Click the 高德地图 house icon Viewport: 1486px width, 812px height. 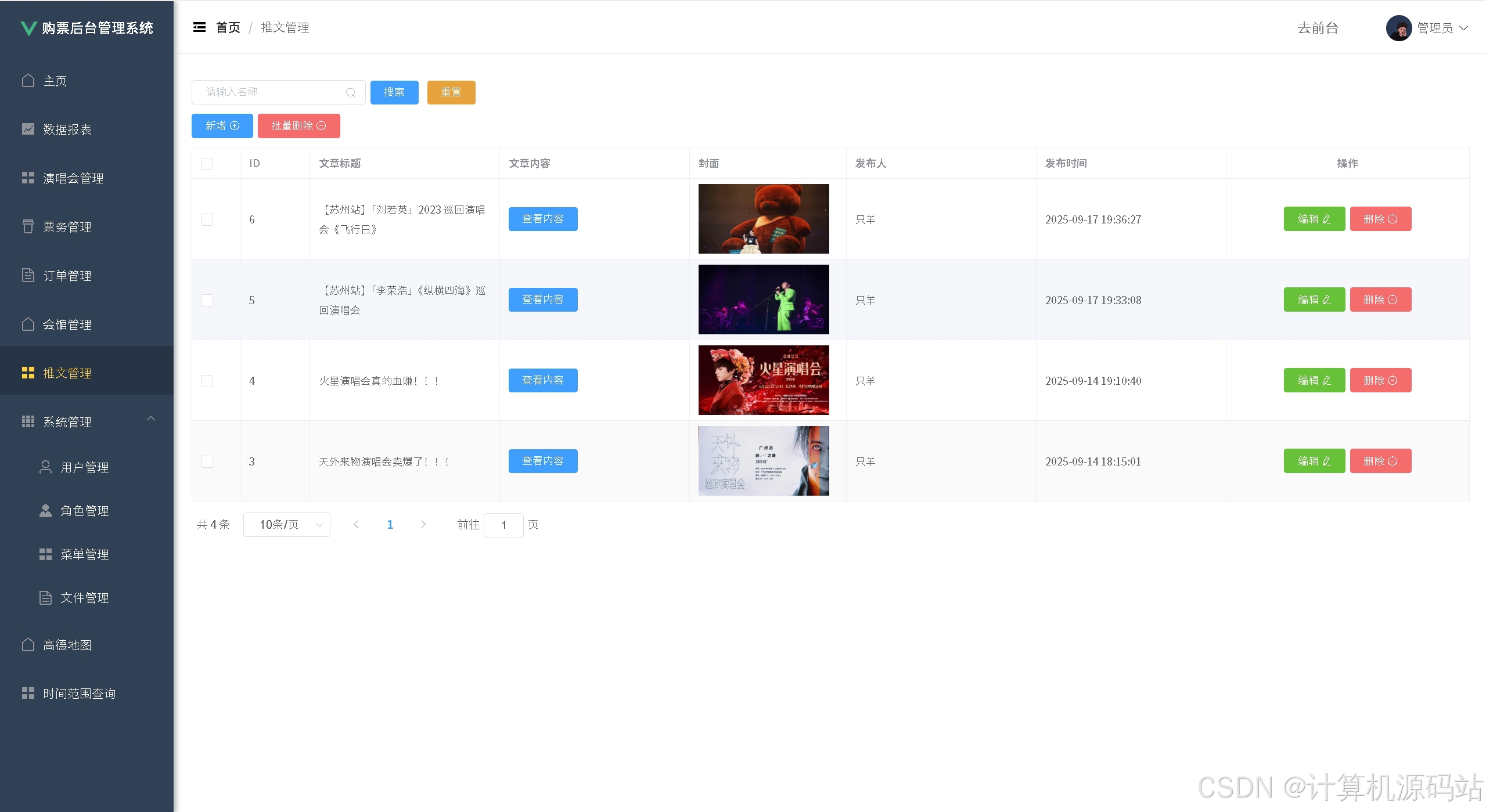pyautogui.click(x=28, y=644)
